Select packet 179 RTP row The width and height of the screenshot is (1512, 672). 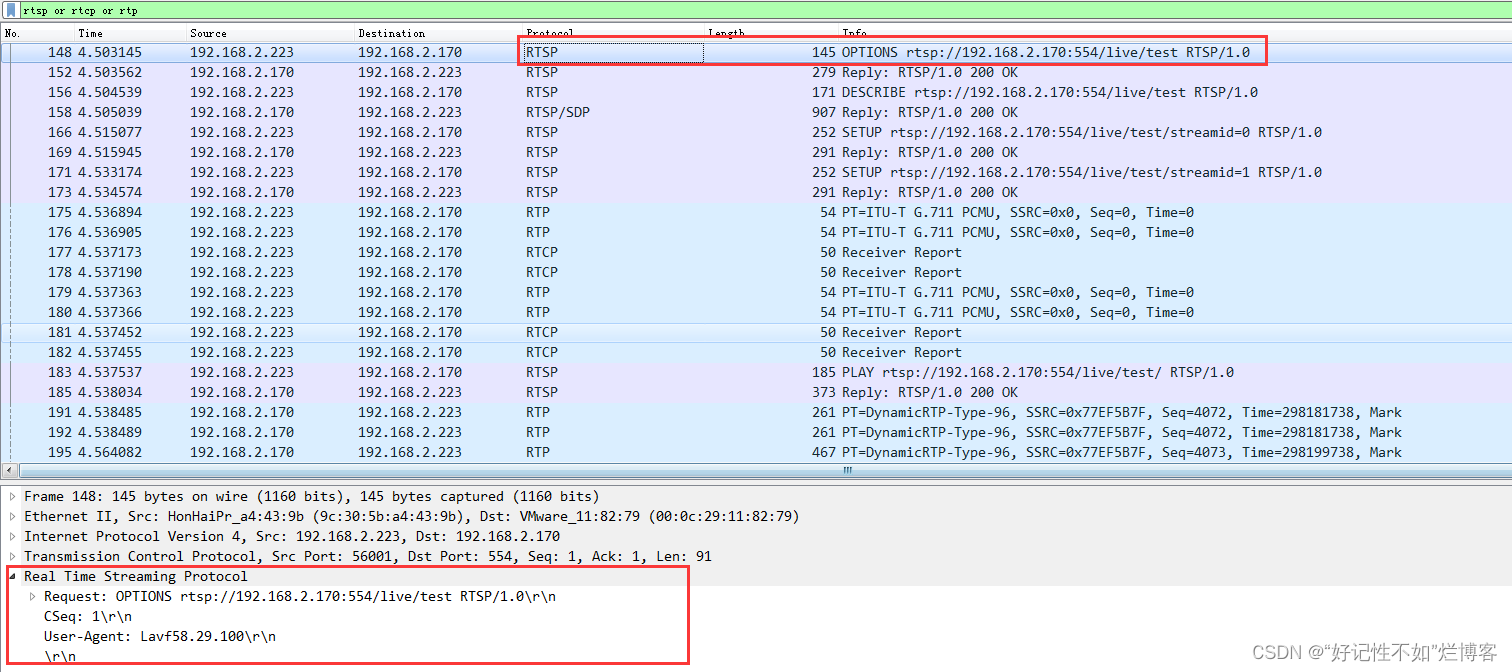756,292
